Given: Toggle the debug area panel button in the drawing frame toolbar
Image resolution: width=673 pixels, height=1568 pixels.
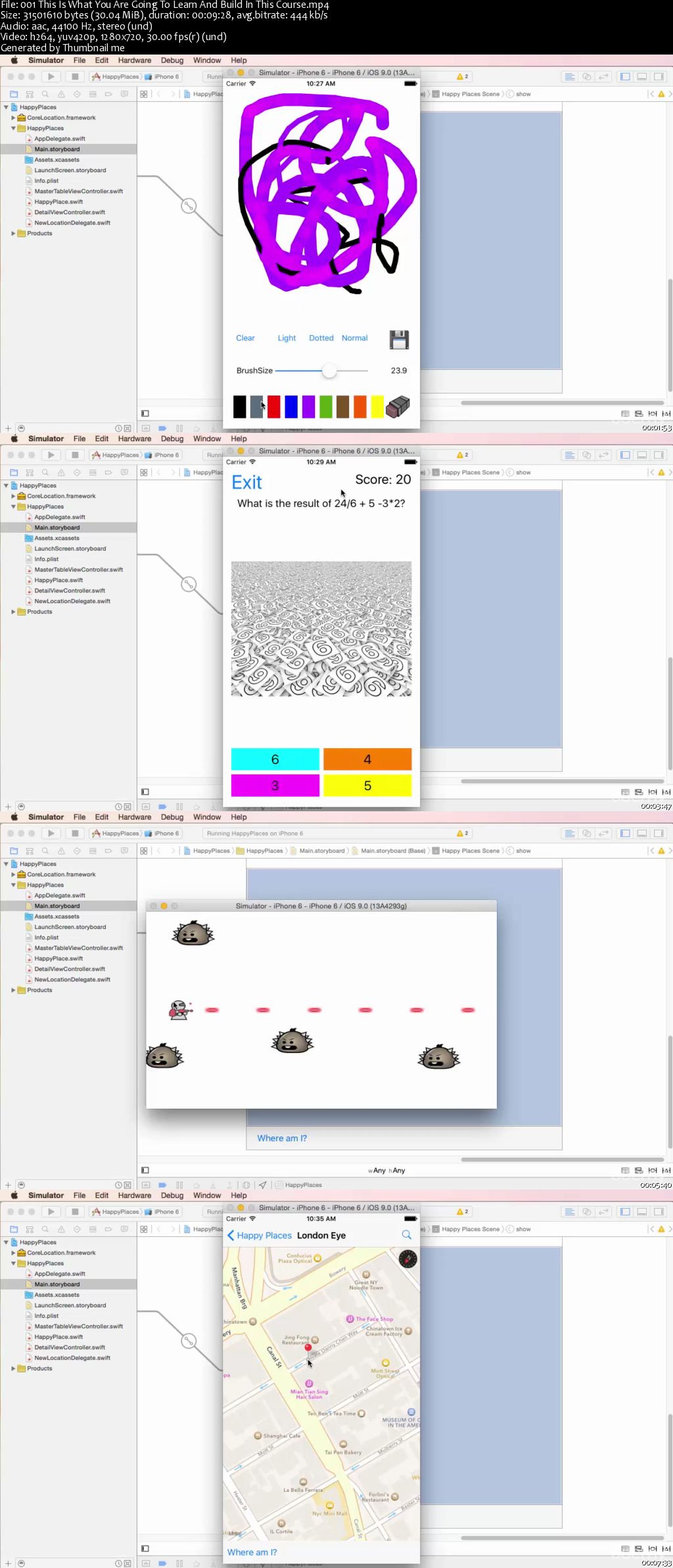Looking at the screenshot, I should (642, 77).
